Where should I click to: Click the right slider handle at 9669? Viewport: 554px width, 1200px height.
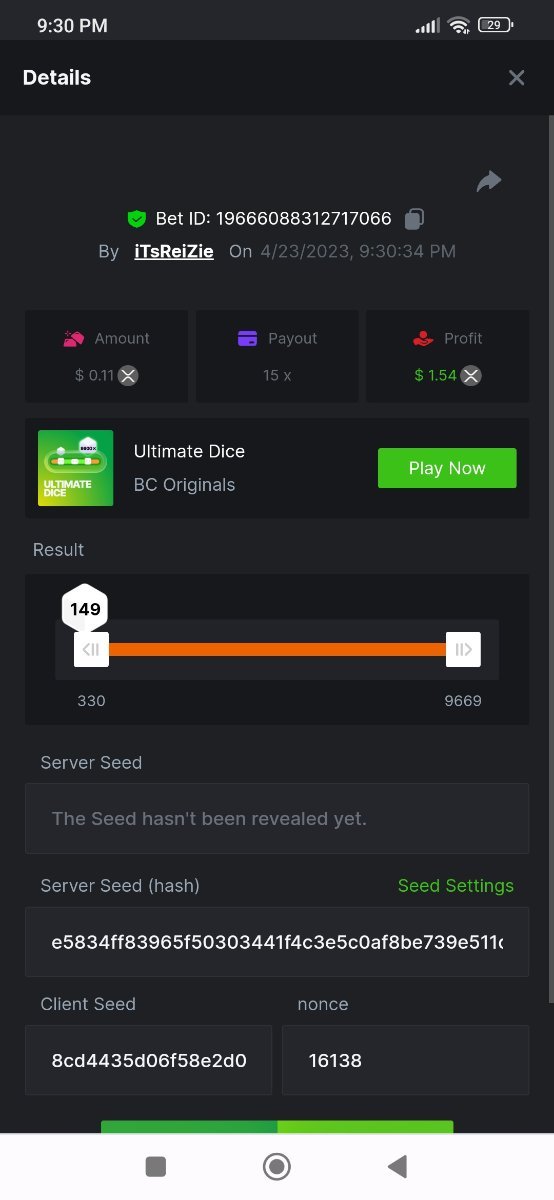coord(463,650)
